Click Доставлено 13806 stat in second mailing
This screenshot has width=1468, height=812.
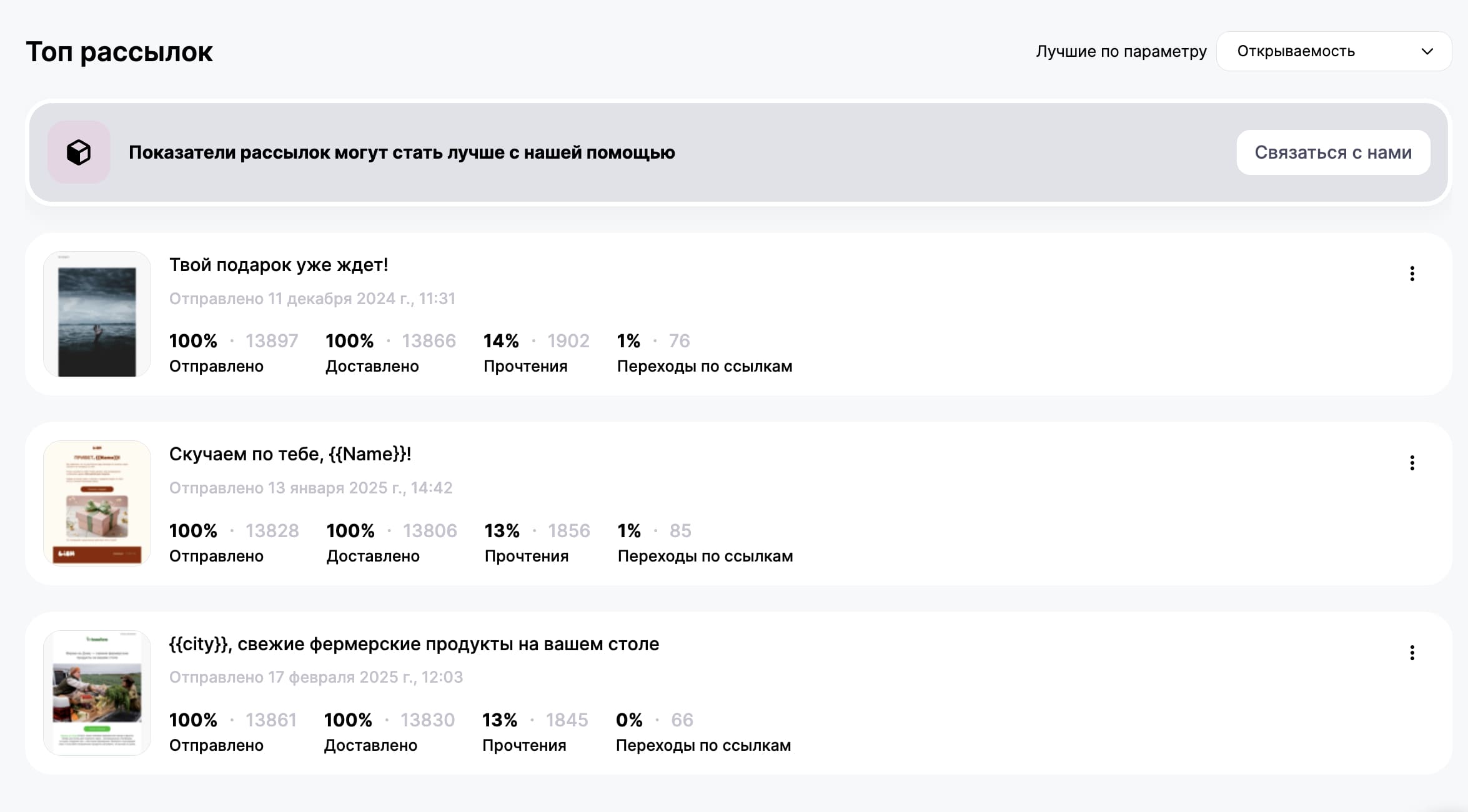click(x=391, y=542)
